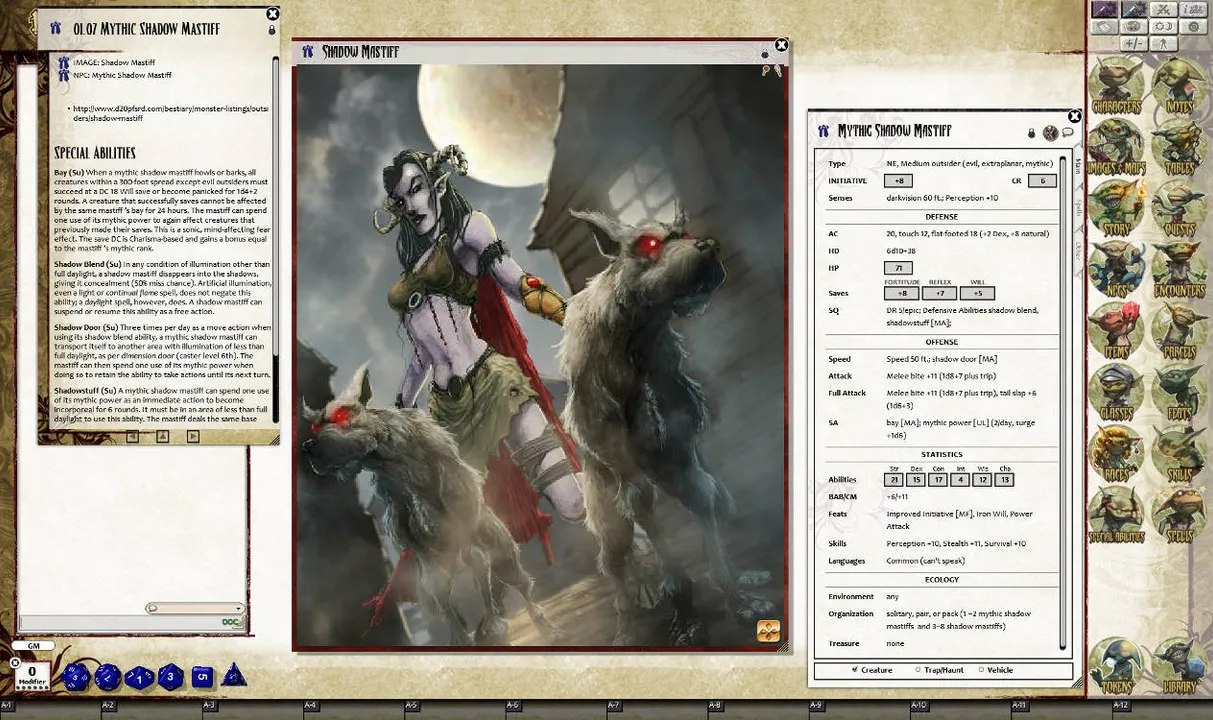Open chat speaker mode dropdown
The image size is (1213, 720).
pyautogui.click(x=195, y=608)
